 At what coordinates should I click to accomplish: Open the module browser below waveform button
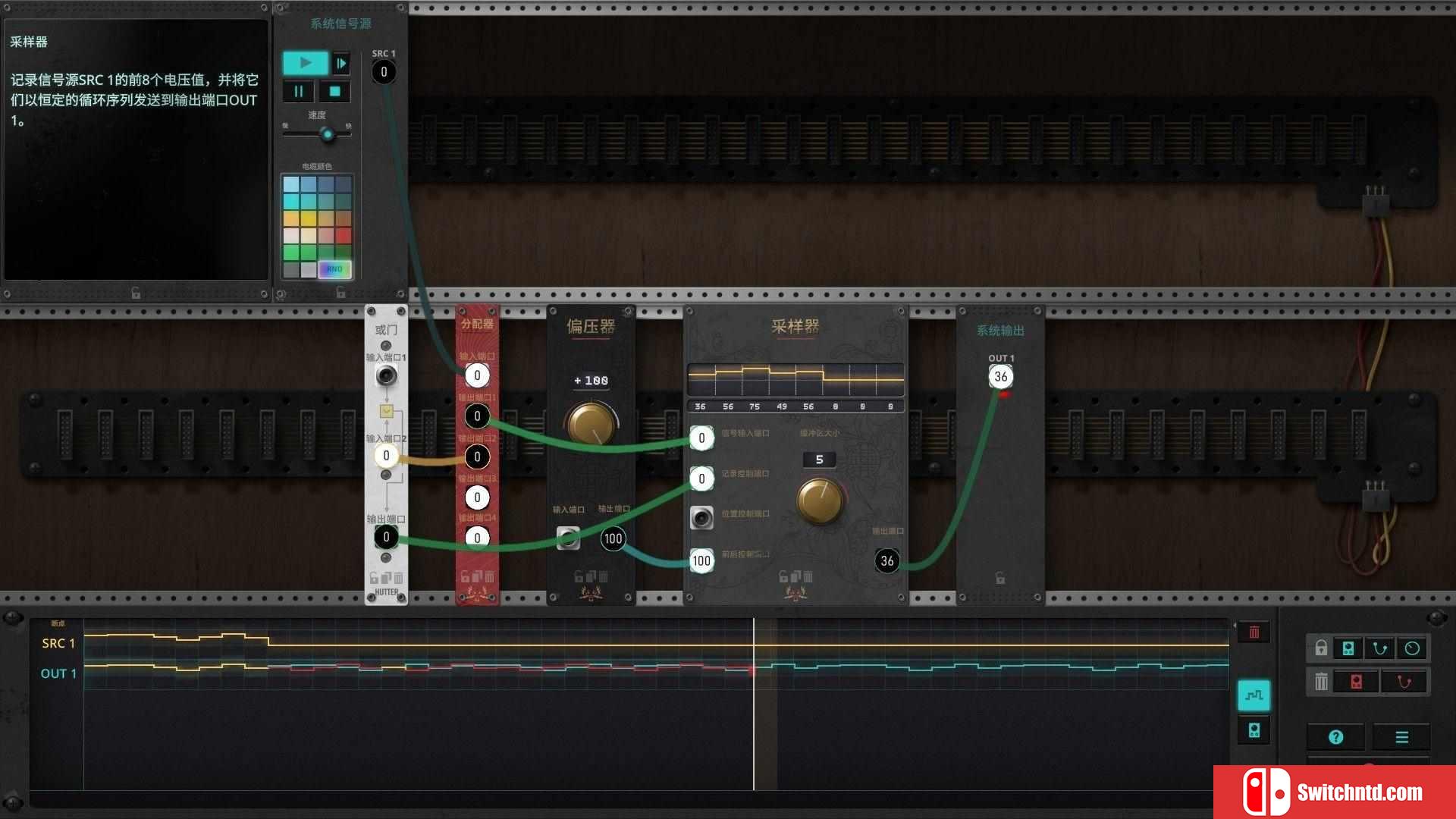pos(1254,730)
